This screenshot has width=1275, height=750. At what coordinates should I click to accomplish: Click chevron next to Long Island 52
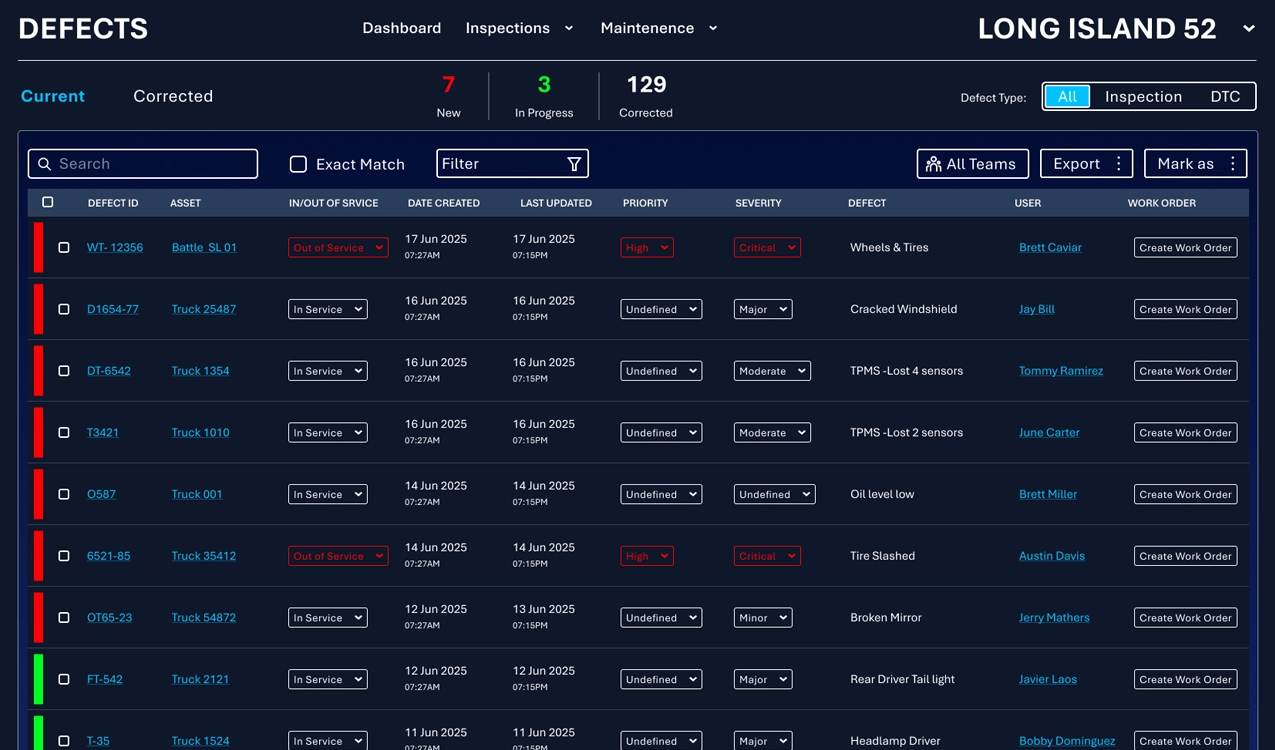click(1249, 29)
